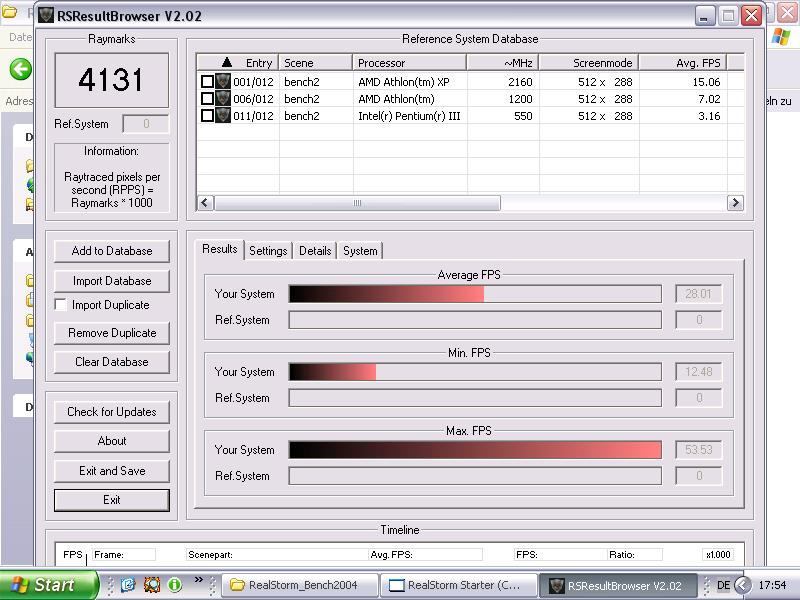
Task: Click the timeline Frame field
Action: (124, 555)
